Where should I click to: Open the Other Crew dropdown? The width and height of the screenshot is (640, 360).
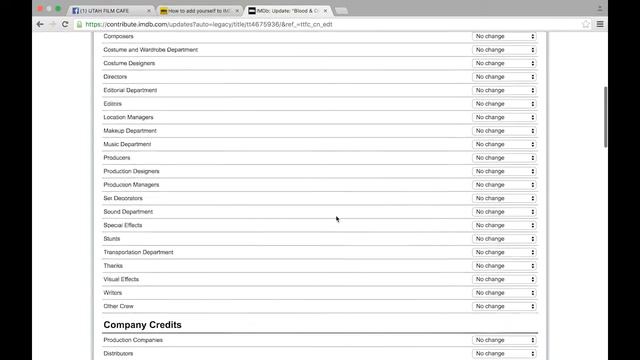(504, 306)
